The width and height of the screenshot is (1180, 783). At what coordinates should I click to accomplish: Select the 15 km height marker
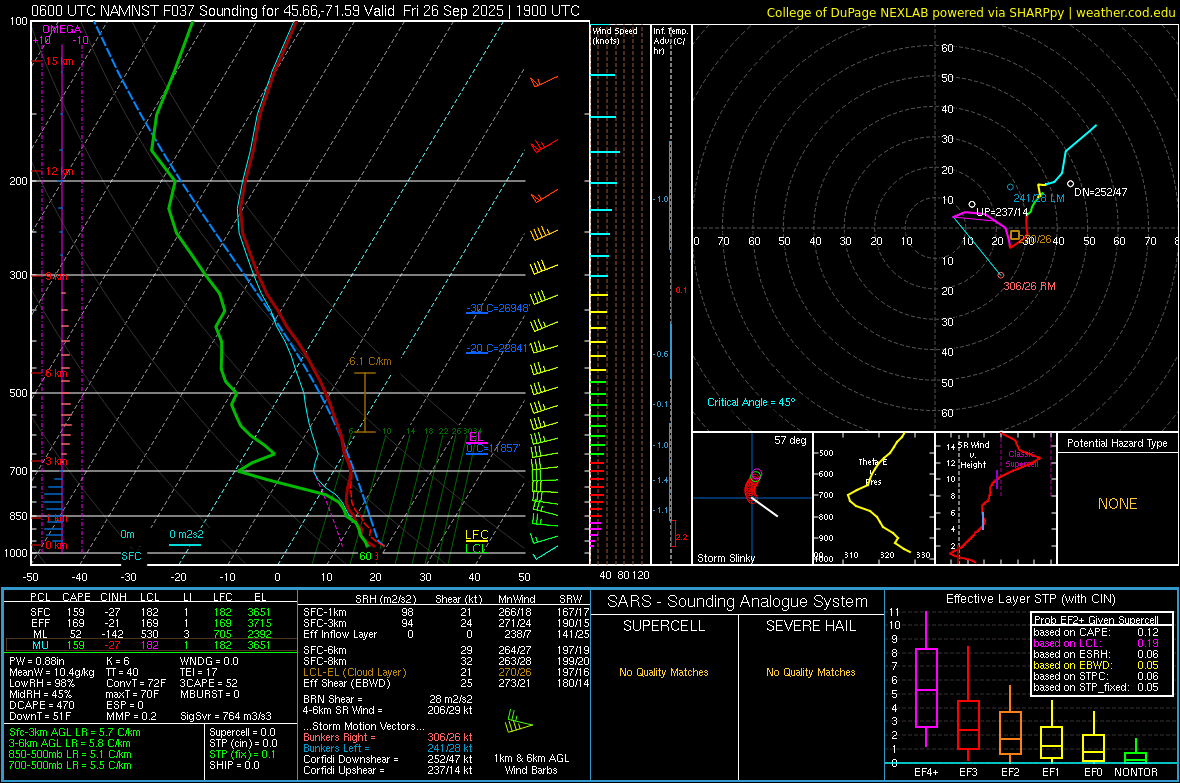click(59, 61)
